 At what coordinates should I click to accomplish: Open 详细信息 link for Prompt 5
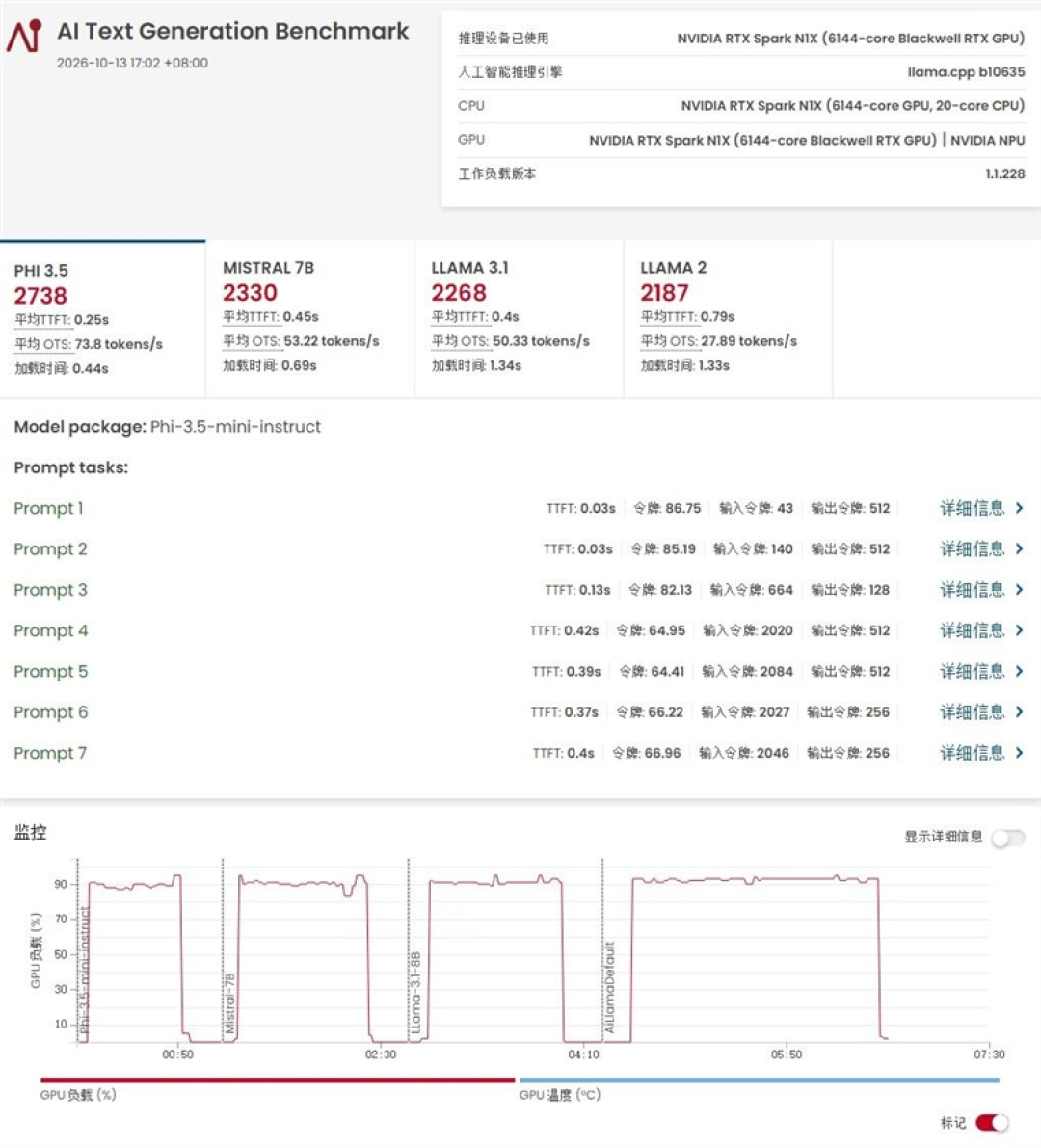(973, 672)
